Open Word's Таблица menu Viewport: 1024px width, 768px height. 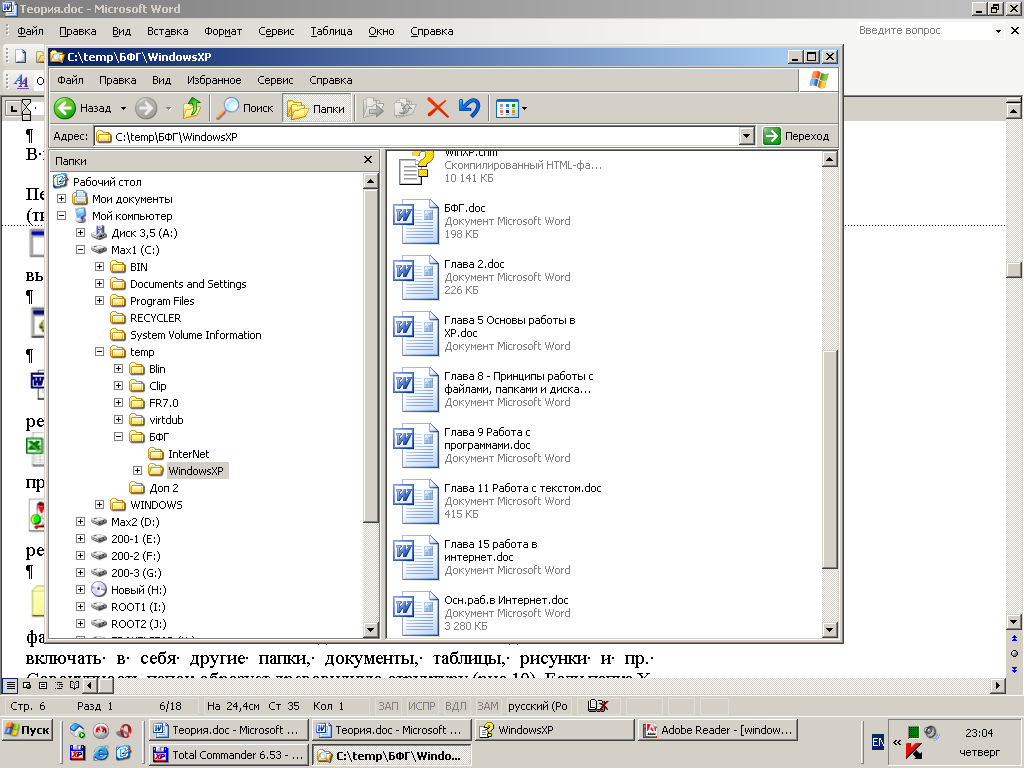pyautogui.click(x=331, y=31)
